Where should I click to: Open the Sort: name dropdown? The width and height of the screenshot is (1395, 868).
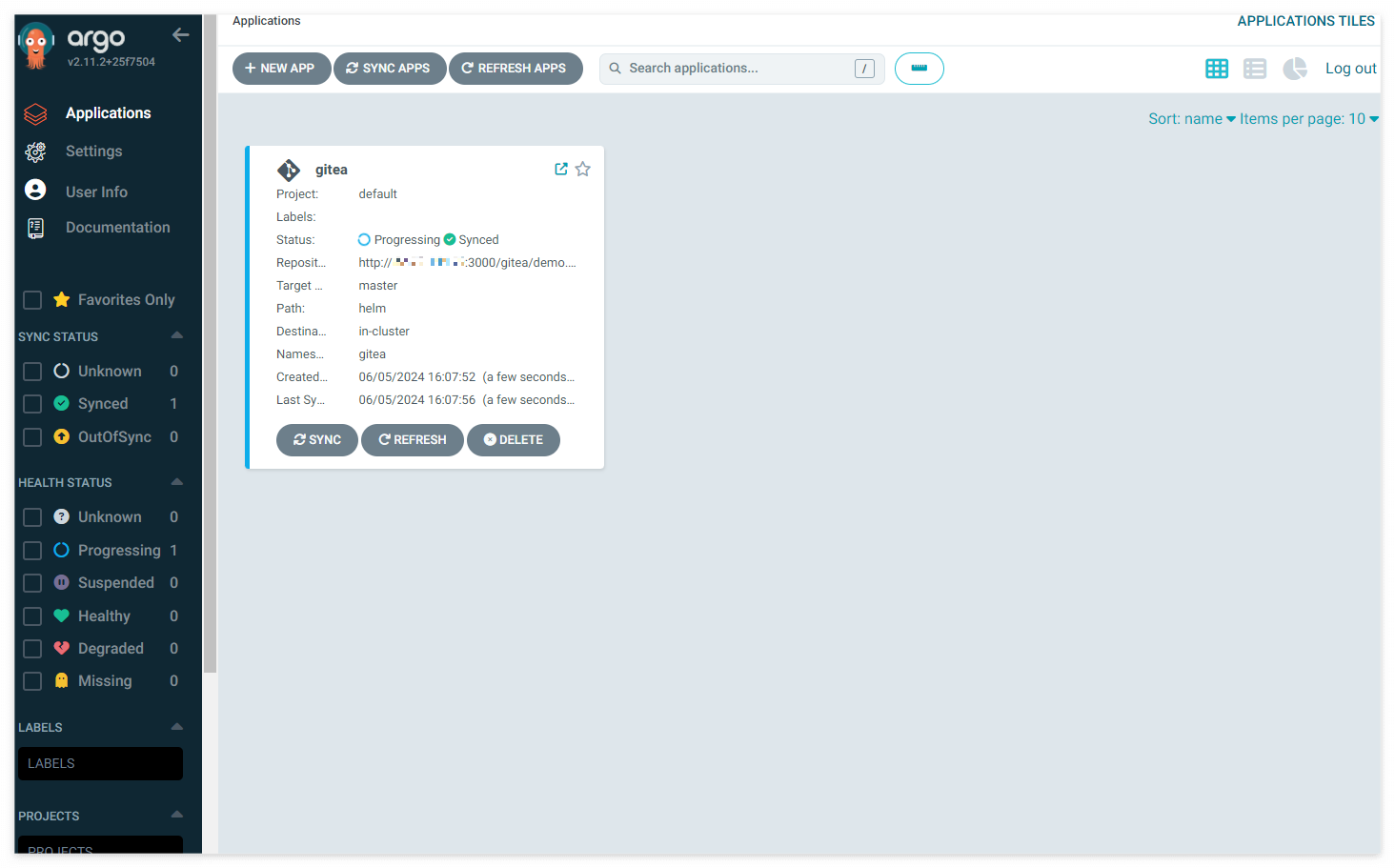point(1192,119)
